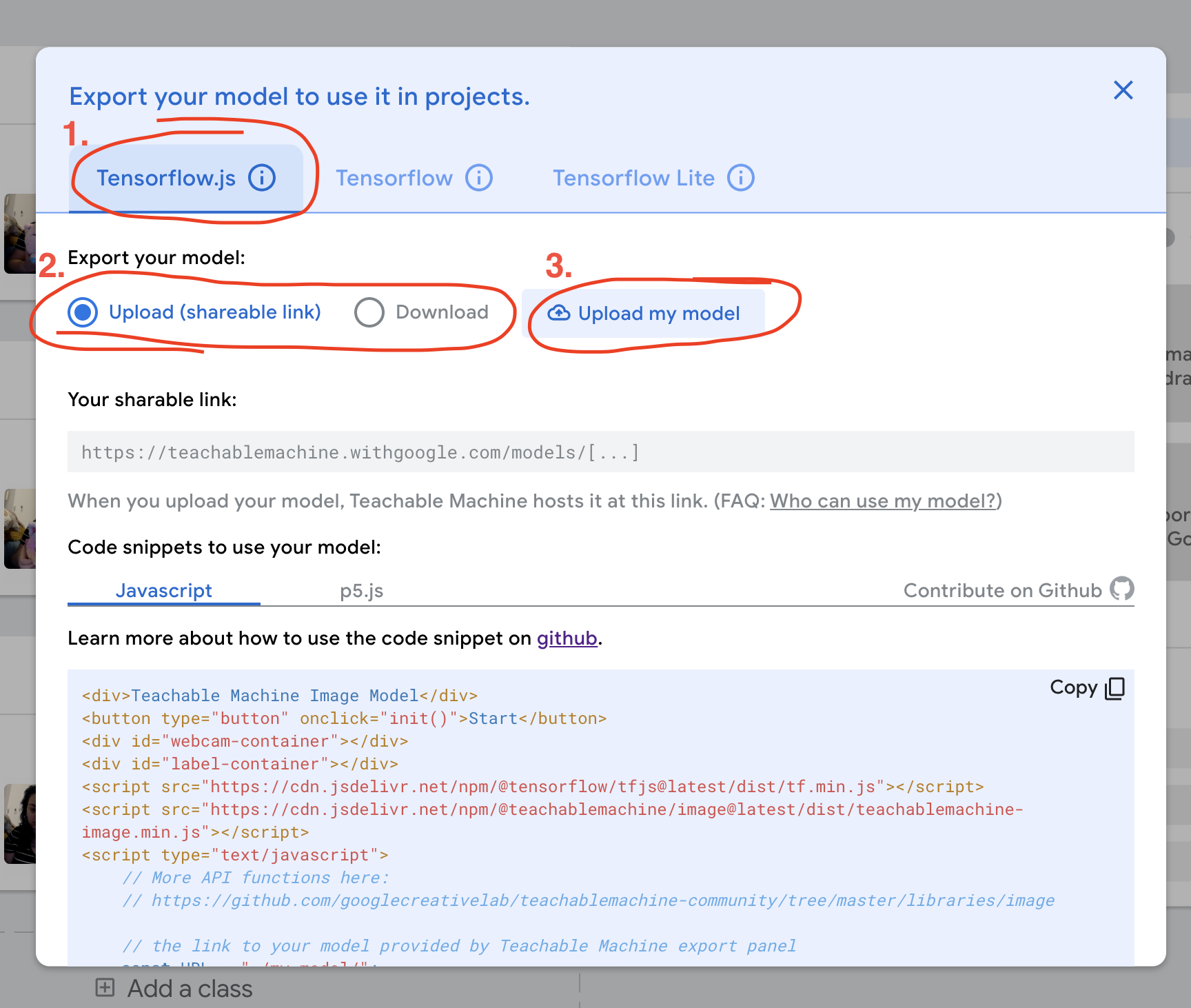Click Add a class behind dialog
The height and width of the screenshot is (1008, 1191).
tap(174, 989)
